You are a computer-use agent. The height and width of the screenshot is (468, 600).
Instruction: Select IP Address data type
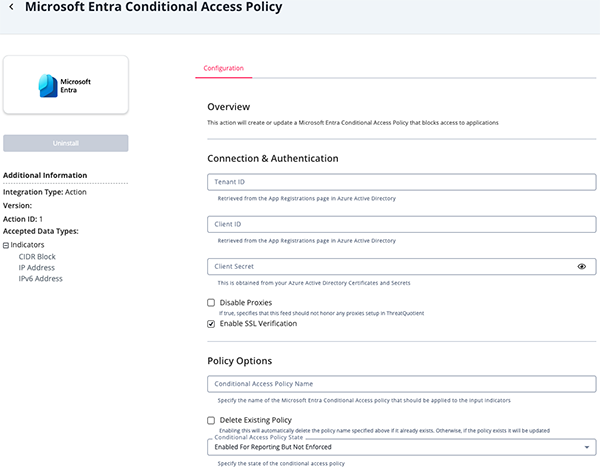point(37,267)
